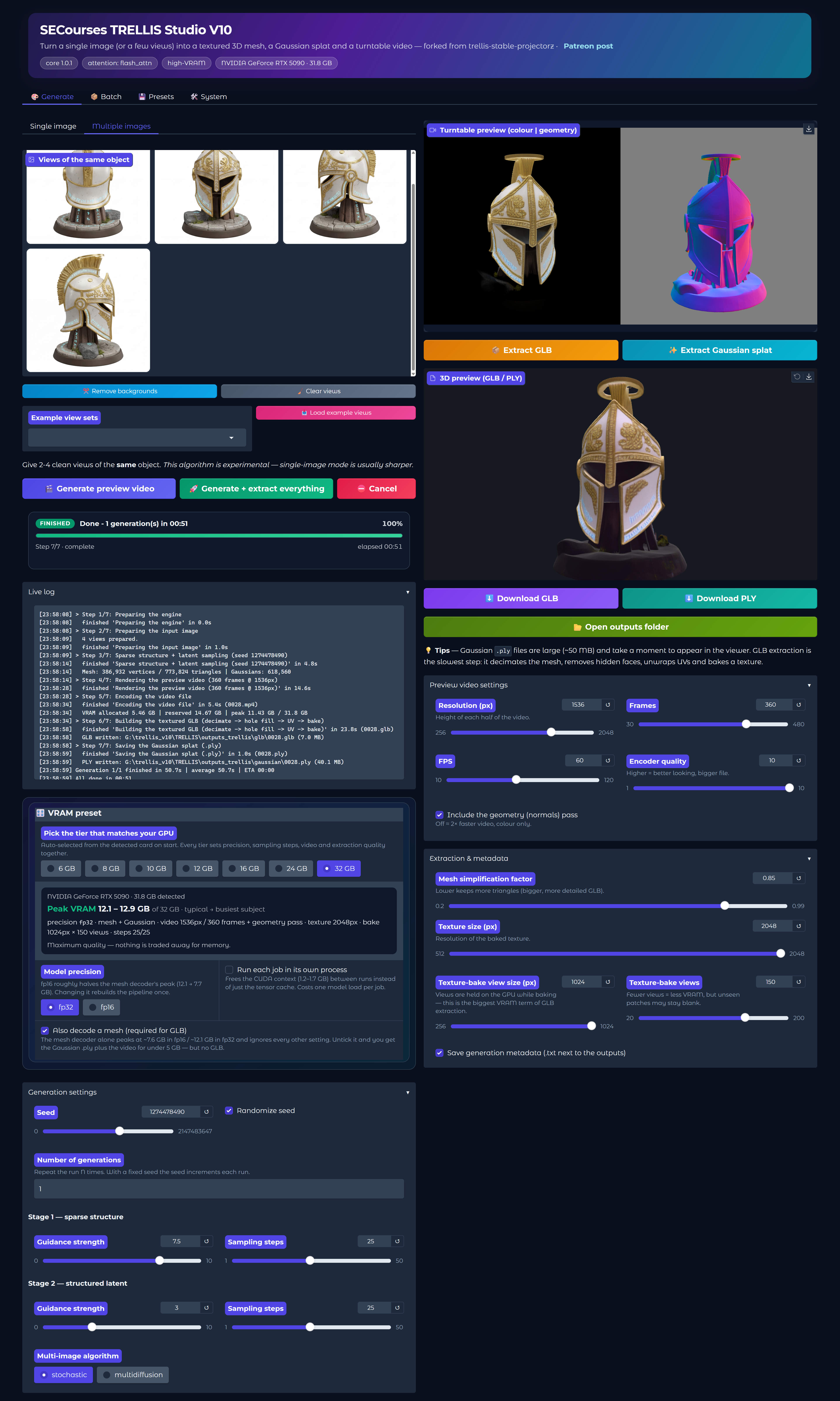This screenshot has width=840, height=1401.
Task: Reset Stage 1 Sampling steps
Action: point(397,1241)
